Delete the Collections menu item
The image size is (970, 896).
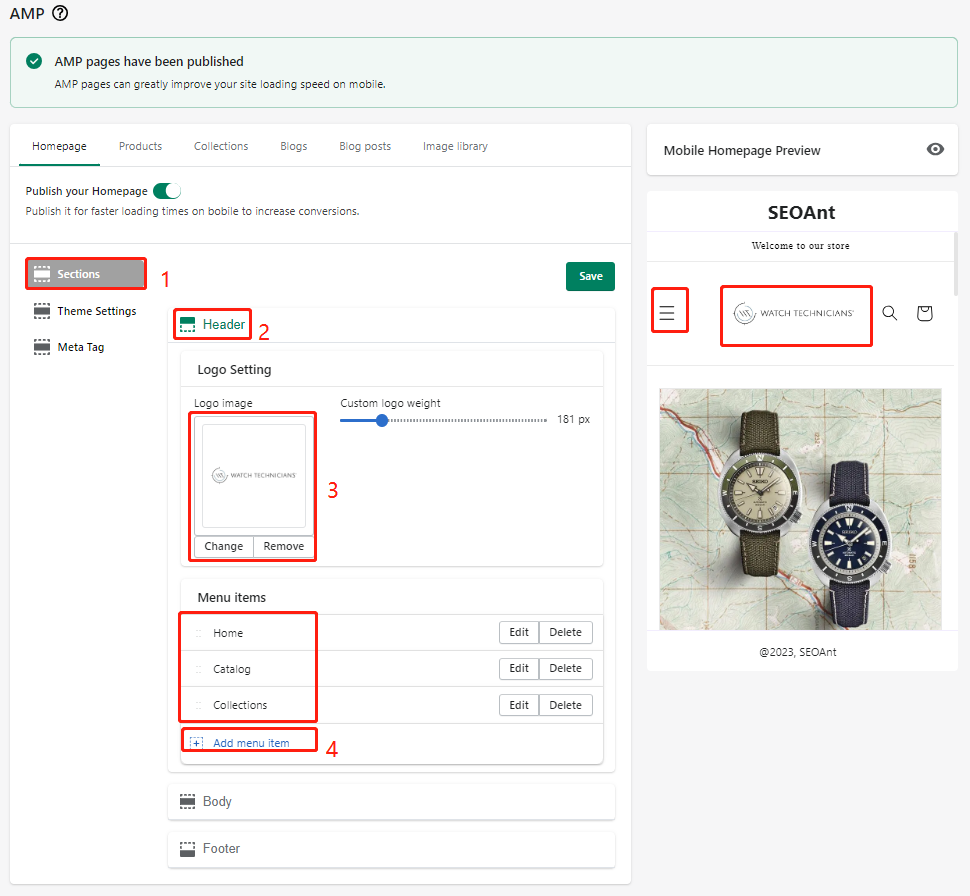(565, 705)
